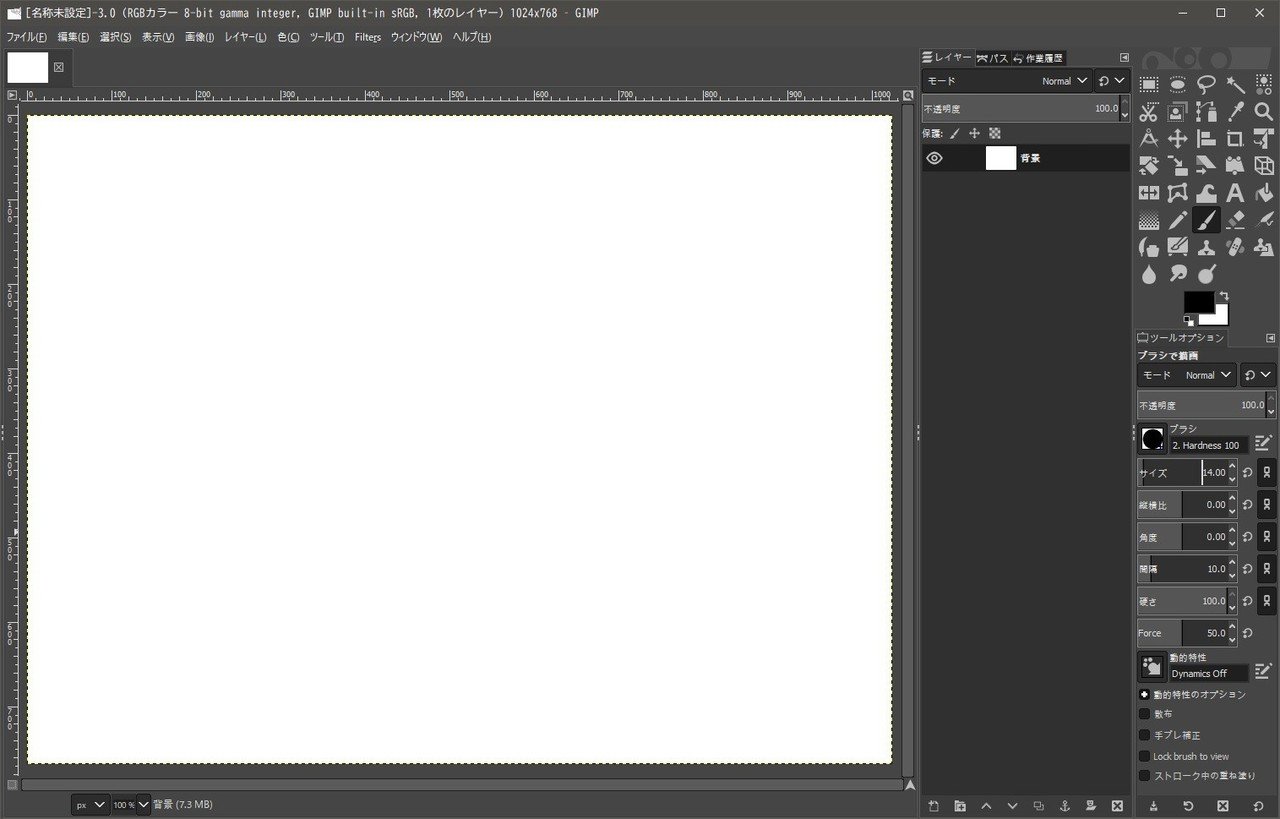Select the Move tool
The image size is (1280, 819).
[1177, 139]
